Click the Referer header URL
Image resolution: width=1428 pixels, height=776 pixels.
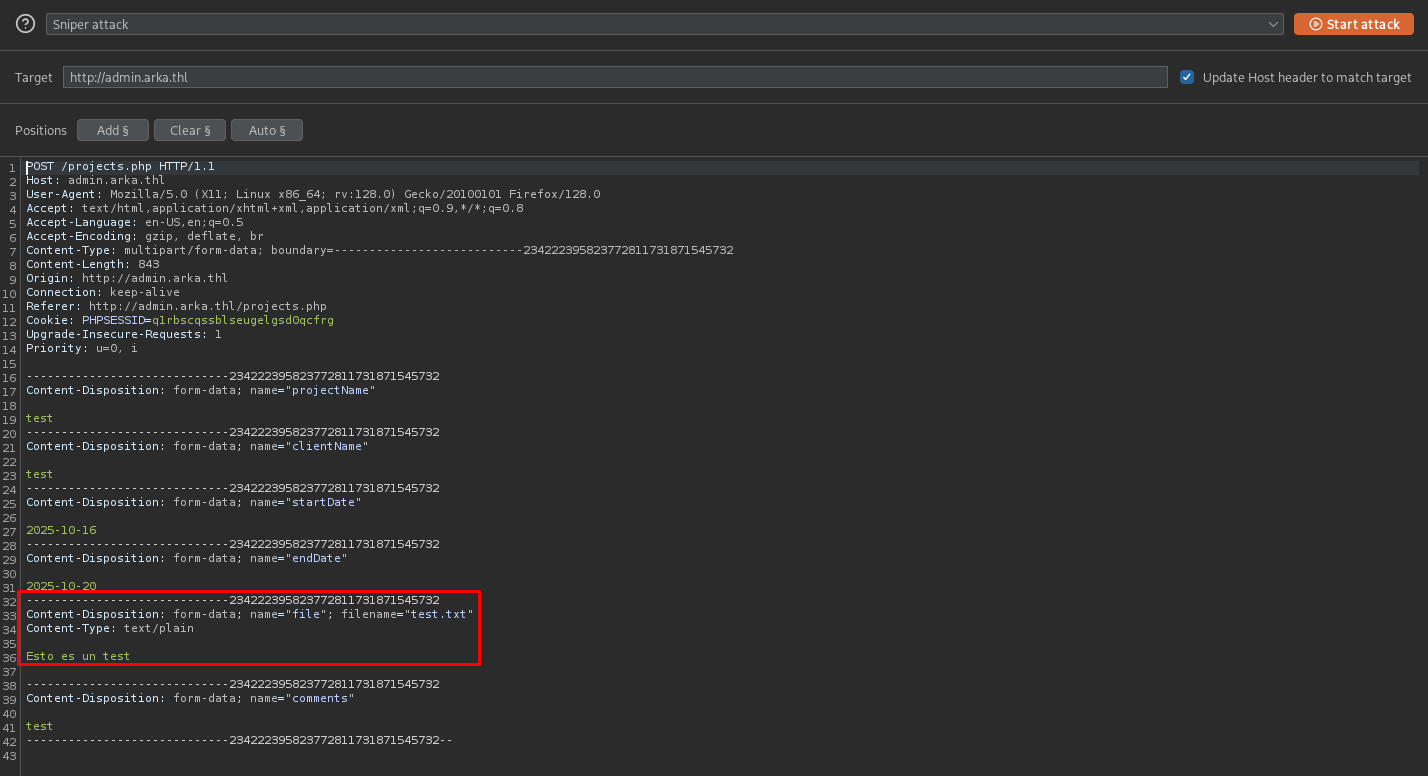[207, 306]
